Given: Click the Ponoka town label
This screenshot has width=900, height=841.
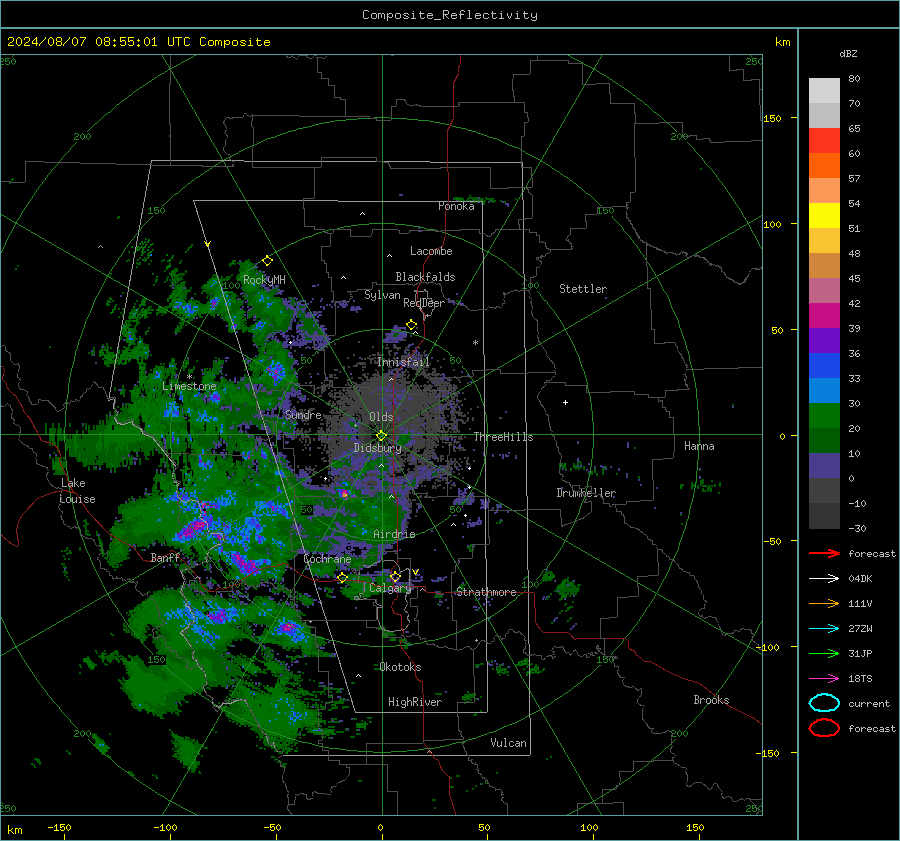Looking at the screenshot, I should pyautogui.click(x=456, y=206).
